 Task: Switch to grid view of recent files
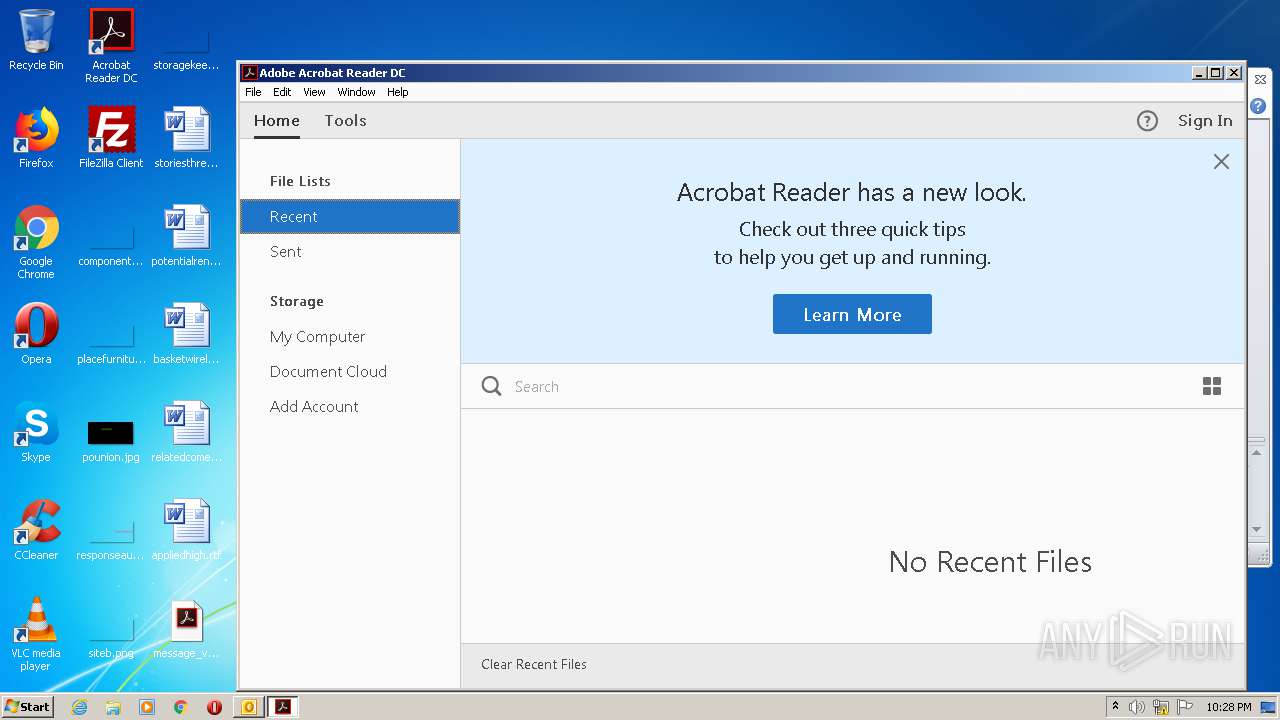point(1212,386)
